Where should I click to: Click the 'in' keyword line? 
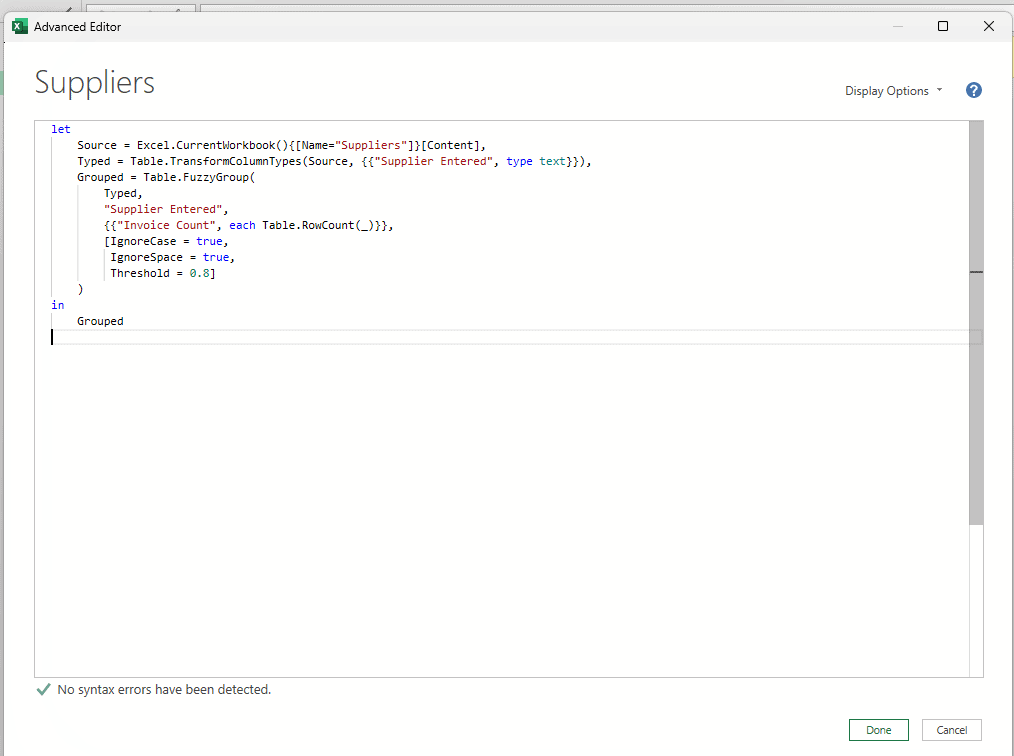tap(58, 305)
